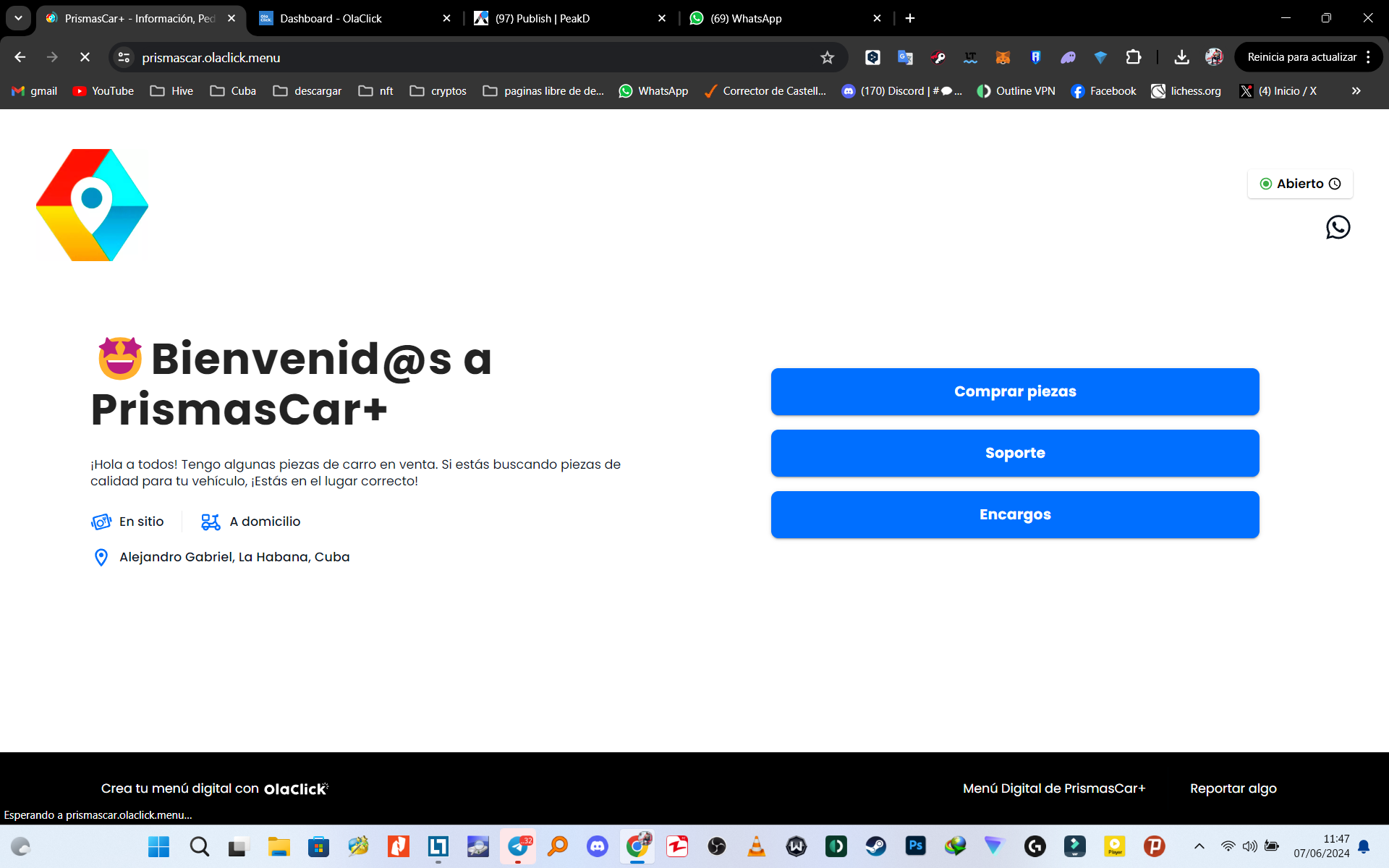Image resolution: width=1389 pixels, height=868 pixels.
Task: Expand the descargar bookmarks folder
Action: (307, 91)
